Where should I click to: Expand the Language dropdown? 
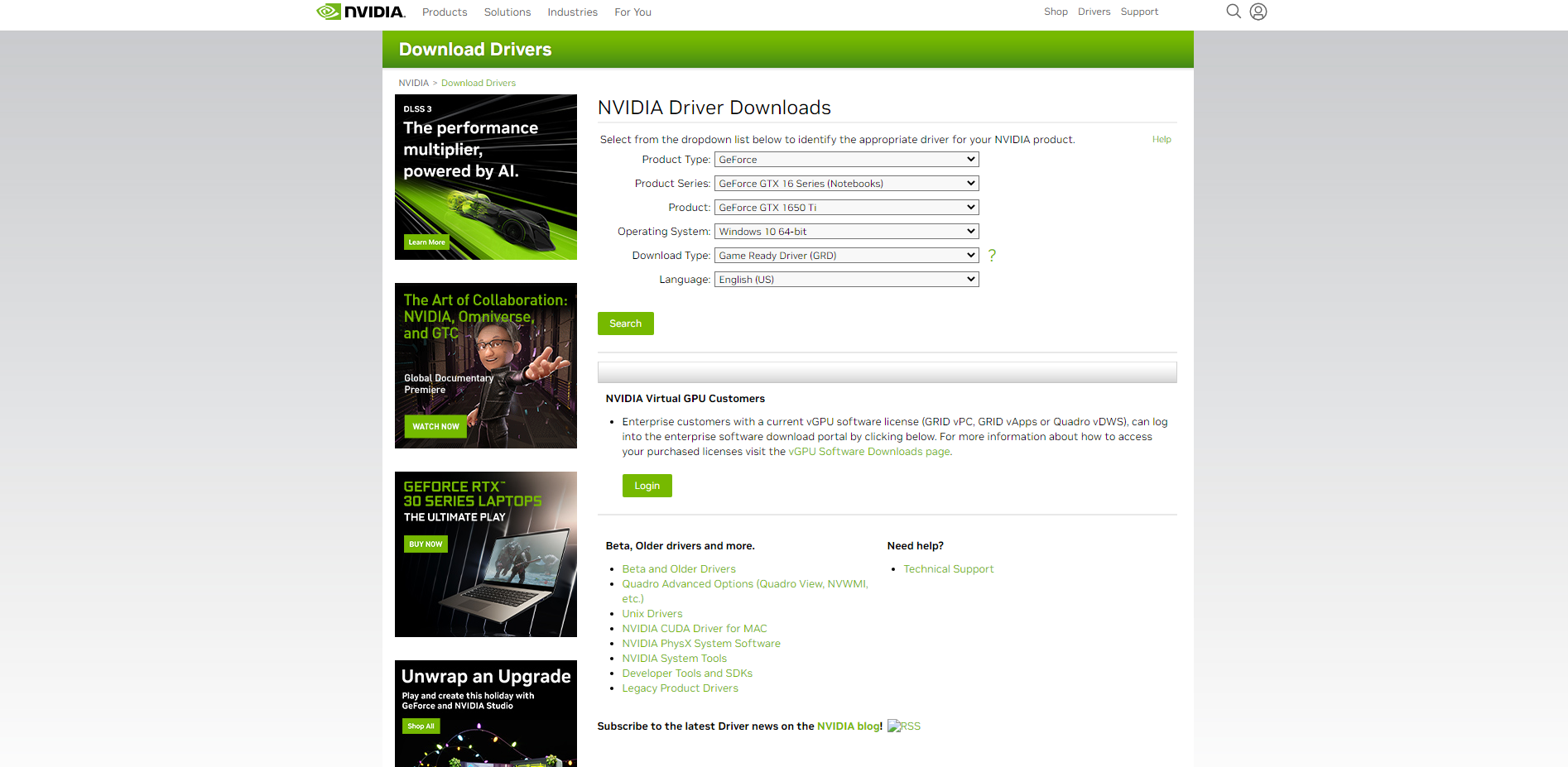(846, 280)
